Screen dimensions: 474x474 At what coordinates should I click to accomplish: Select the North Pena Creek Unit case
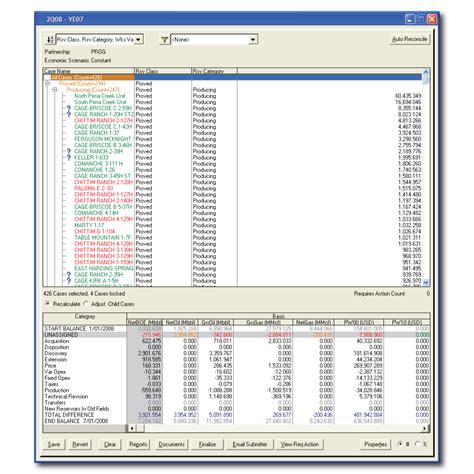coord(100,96)
